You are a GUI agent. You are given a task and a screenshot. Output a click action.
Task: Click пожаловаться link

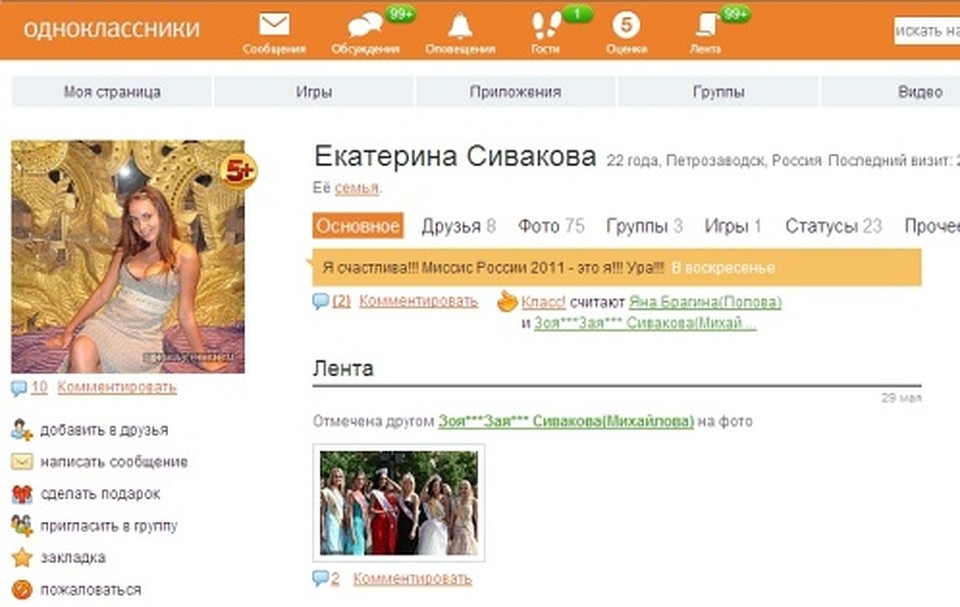point(91,590)
